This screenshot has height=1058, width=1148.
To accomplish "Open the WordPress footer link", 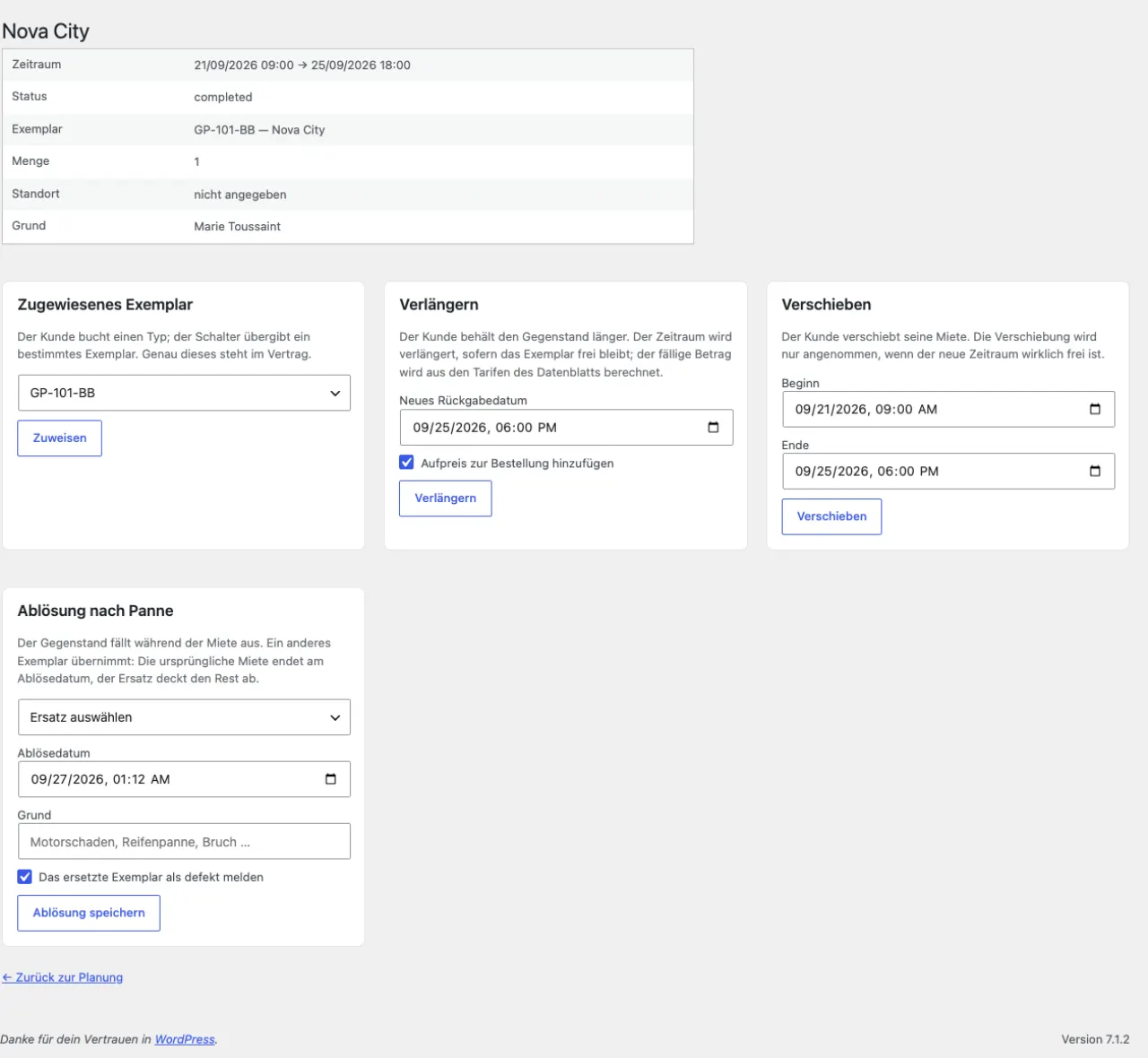I will tap(185, 1039).
